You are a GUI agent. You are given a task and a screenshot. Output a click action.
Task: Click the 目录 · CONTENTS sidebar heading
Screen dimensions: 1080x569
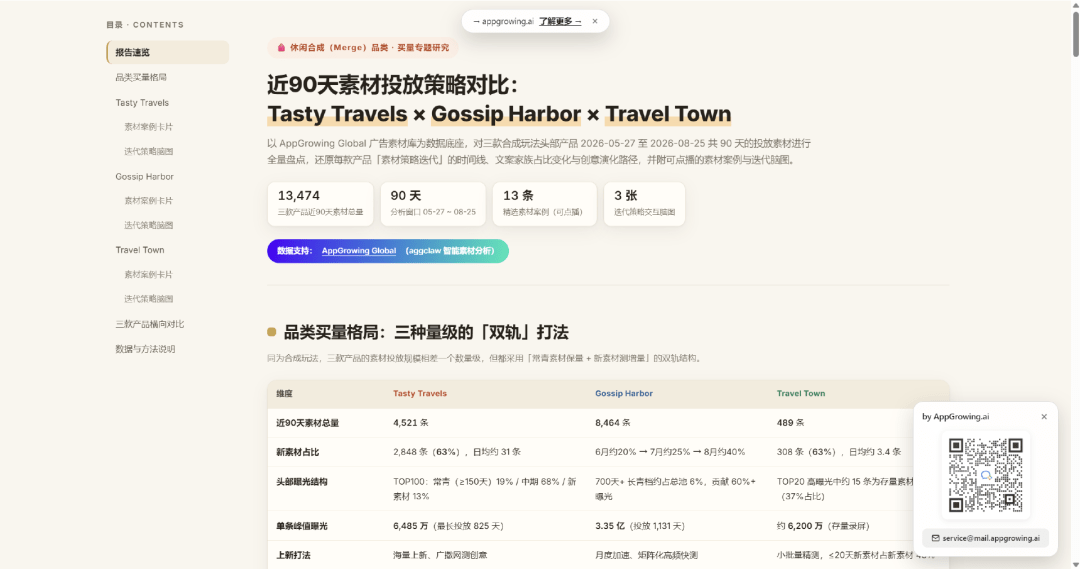click(145, 25)
